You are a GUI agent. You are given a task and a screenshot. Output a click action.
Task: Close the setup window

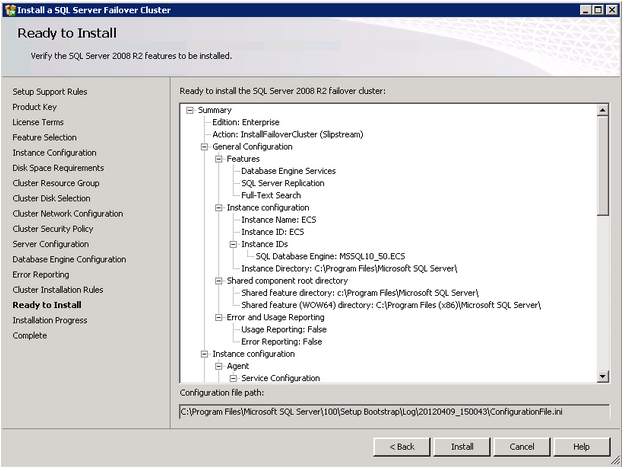pos(612,10)
